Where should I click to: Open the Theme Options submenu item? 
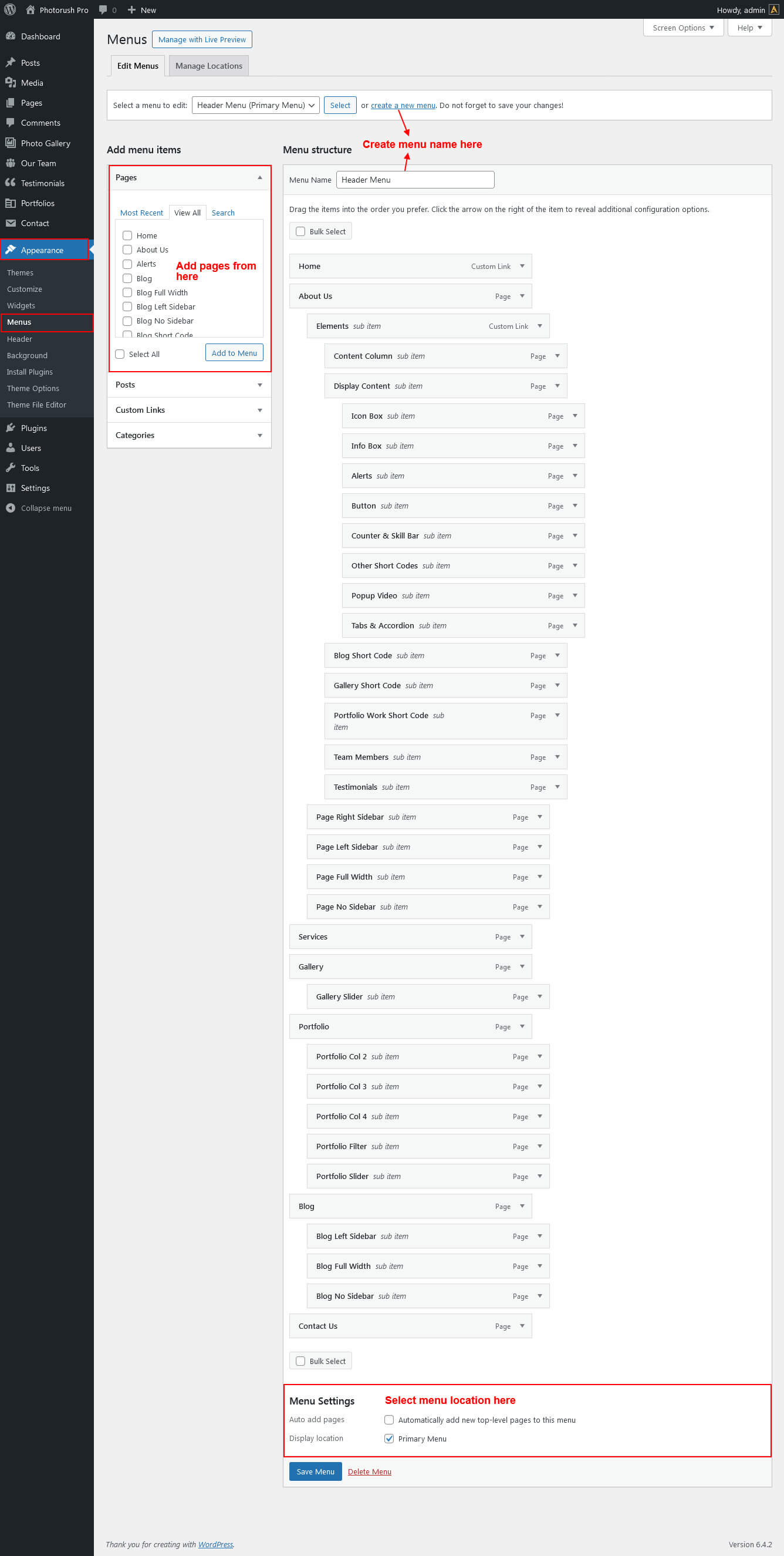pyautogui.click(x=33, y=388)
